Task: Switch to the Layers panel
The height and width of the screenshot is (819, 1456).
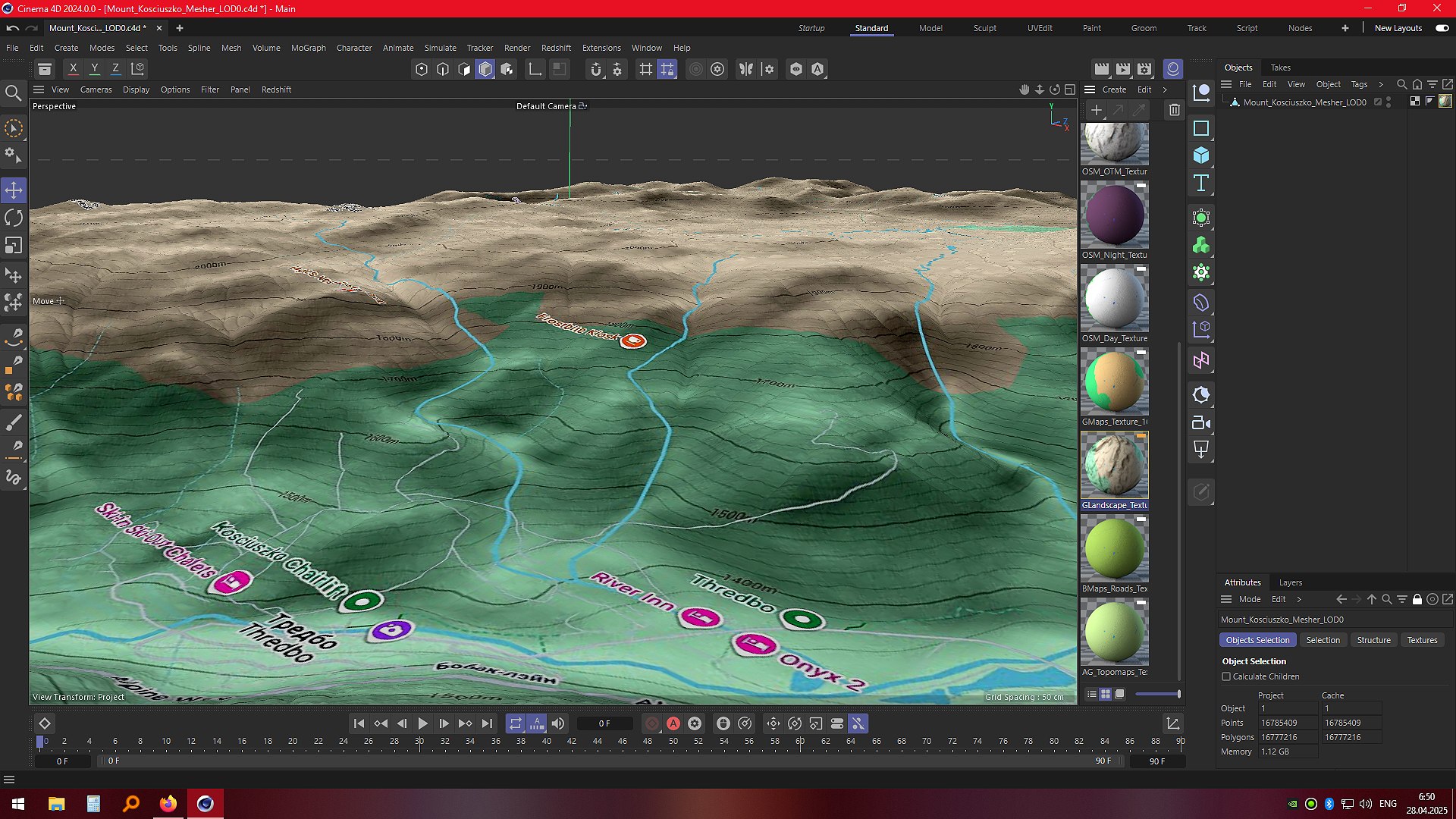Action: (1291, 582)
